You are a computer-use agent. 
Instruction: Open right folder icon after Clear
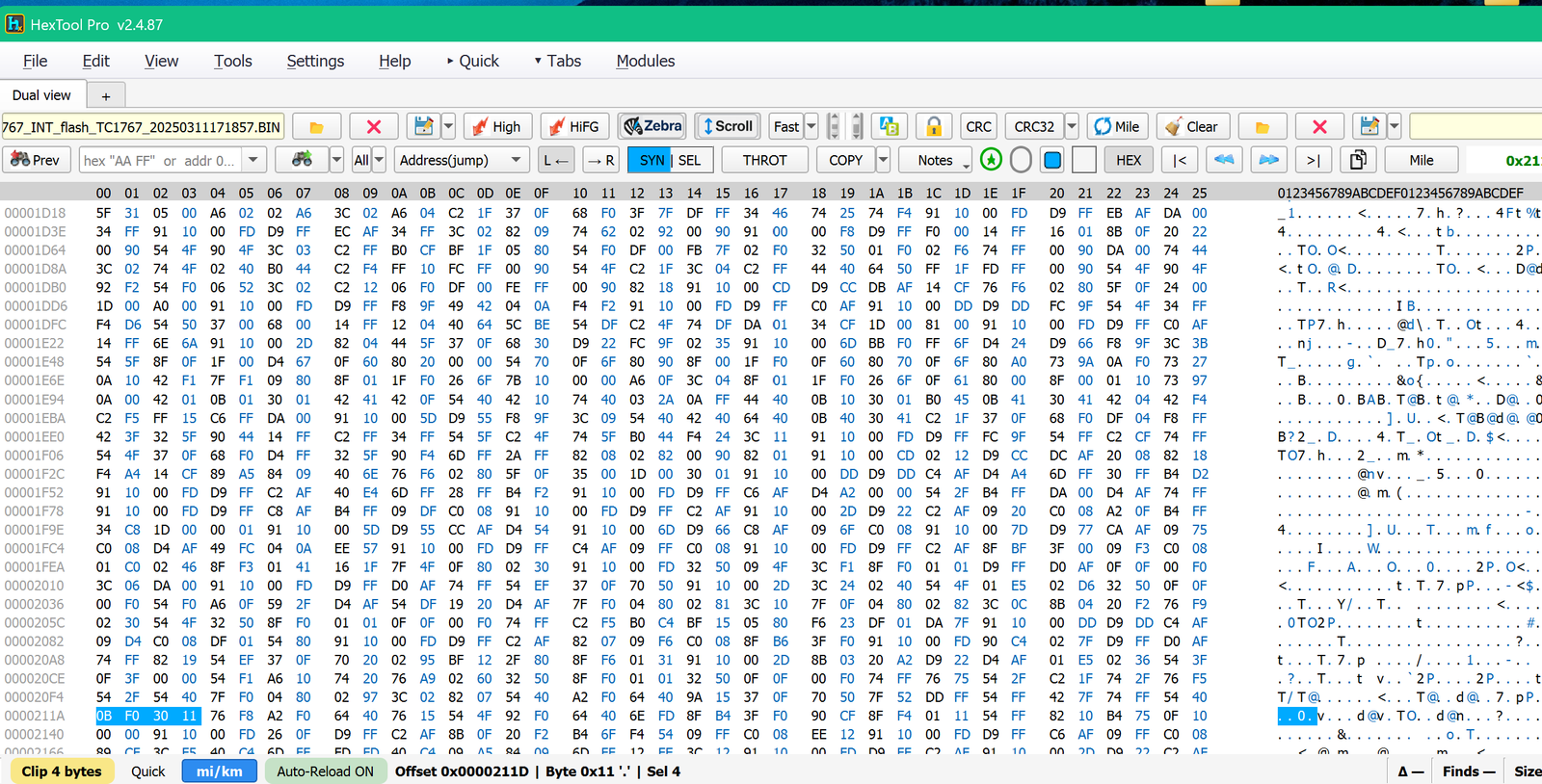[1262, 126]
